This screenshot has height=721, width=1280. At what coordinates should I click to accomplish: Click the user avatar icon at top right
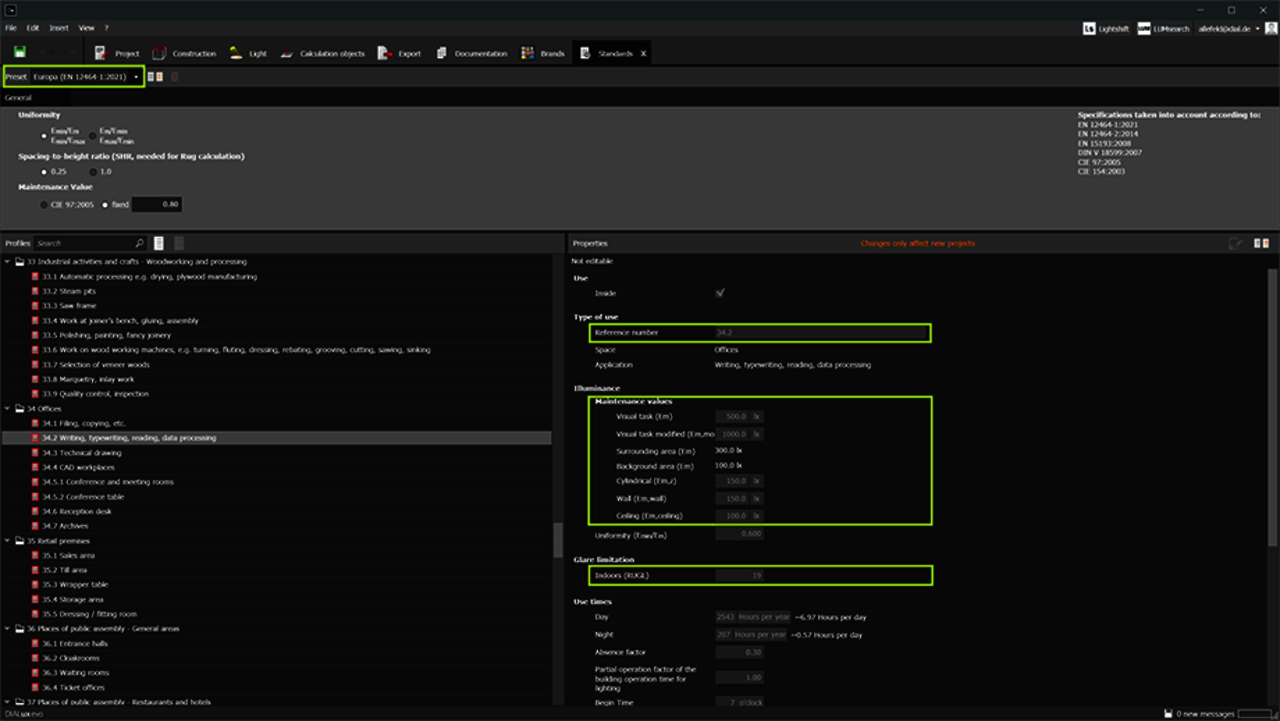point(1271,29)
